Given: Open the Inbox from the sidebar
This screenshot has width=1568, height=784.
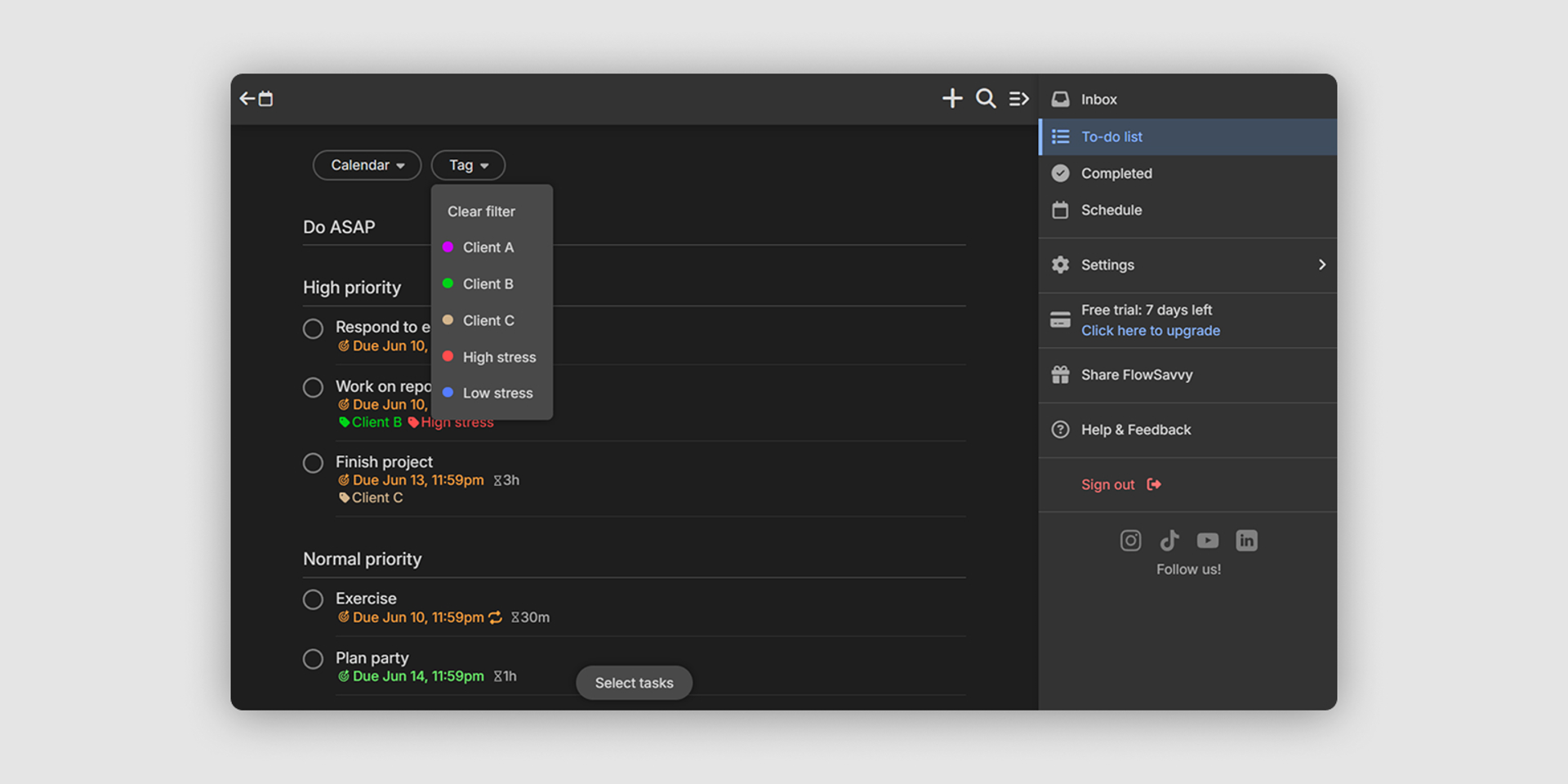Looking at the screenshot, I should pyautogui.click(x=1098, y=99).
